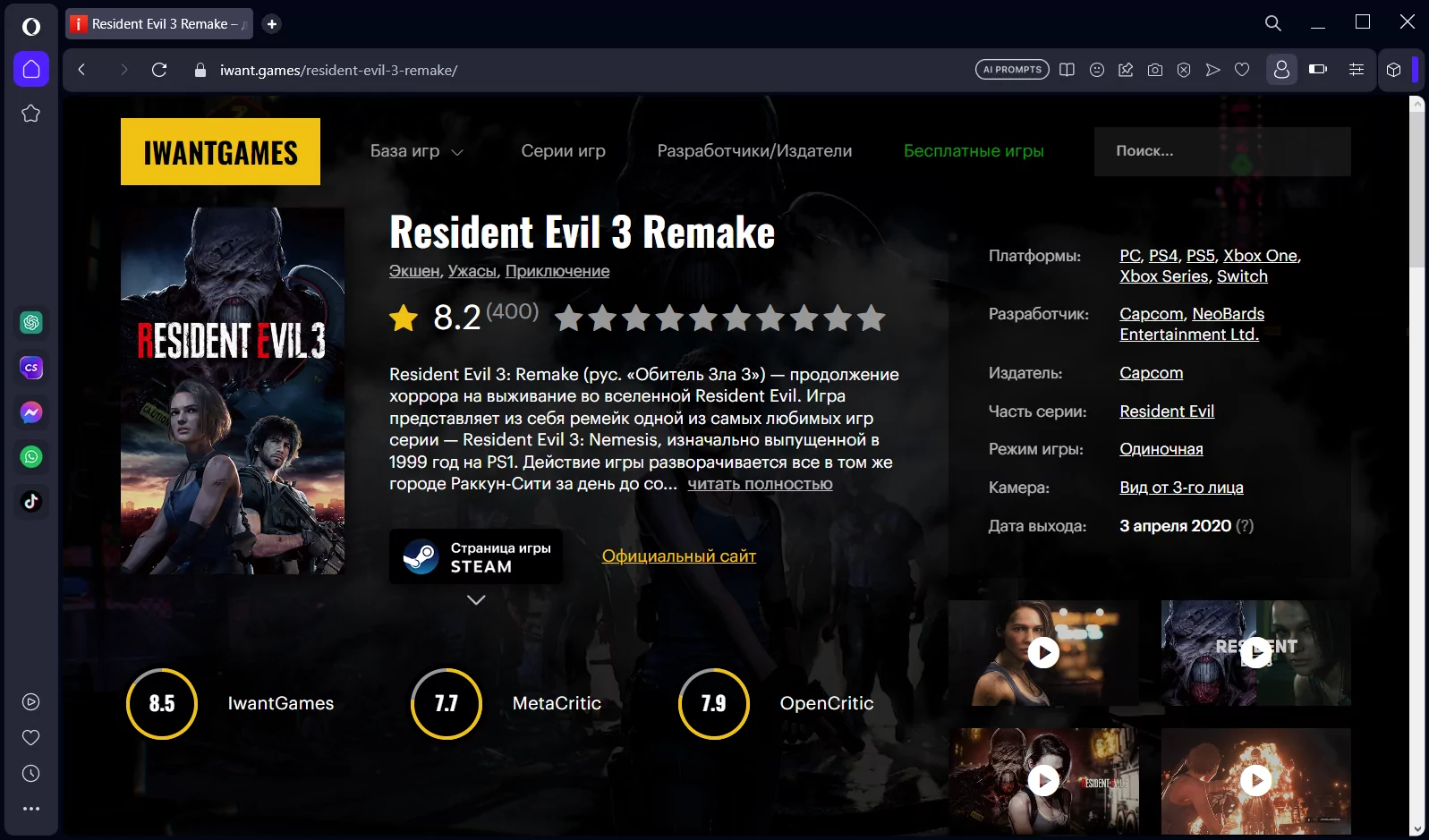Open the Switch platform link
The height and width of the screenshot is (840, 1429).
[x=1242, y=276]
